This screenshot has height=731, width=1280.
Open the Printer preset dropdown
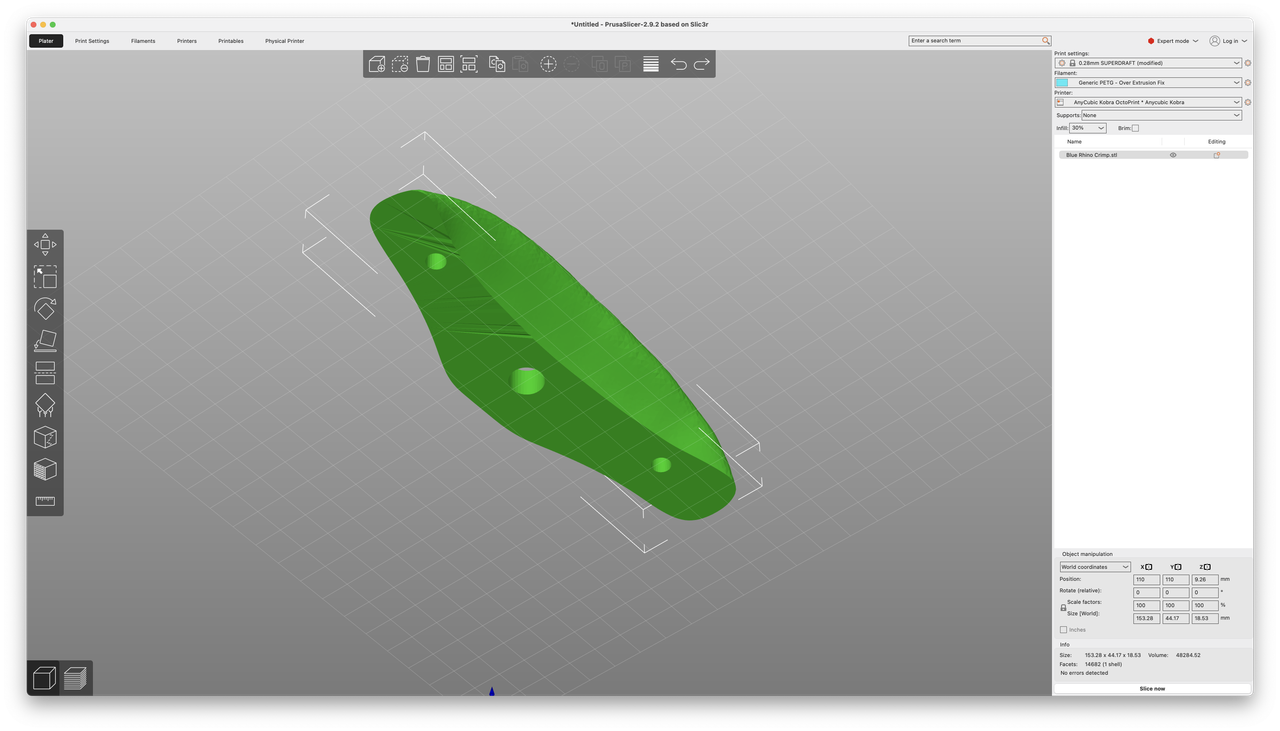click(x=1148, y=102)
